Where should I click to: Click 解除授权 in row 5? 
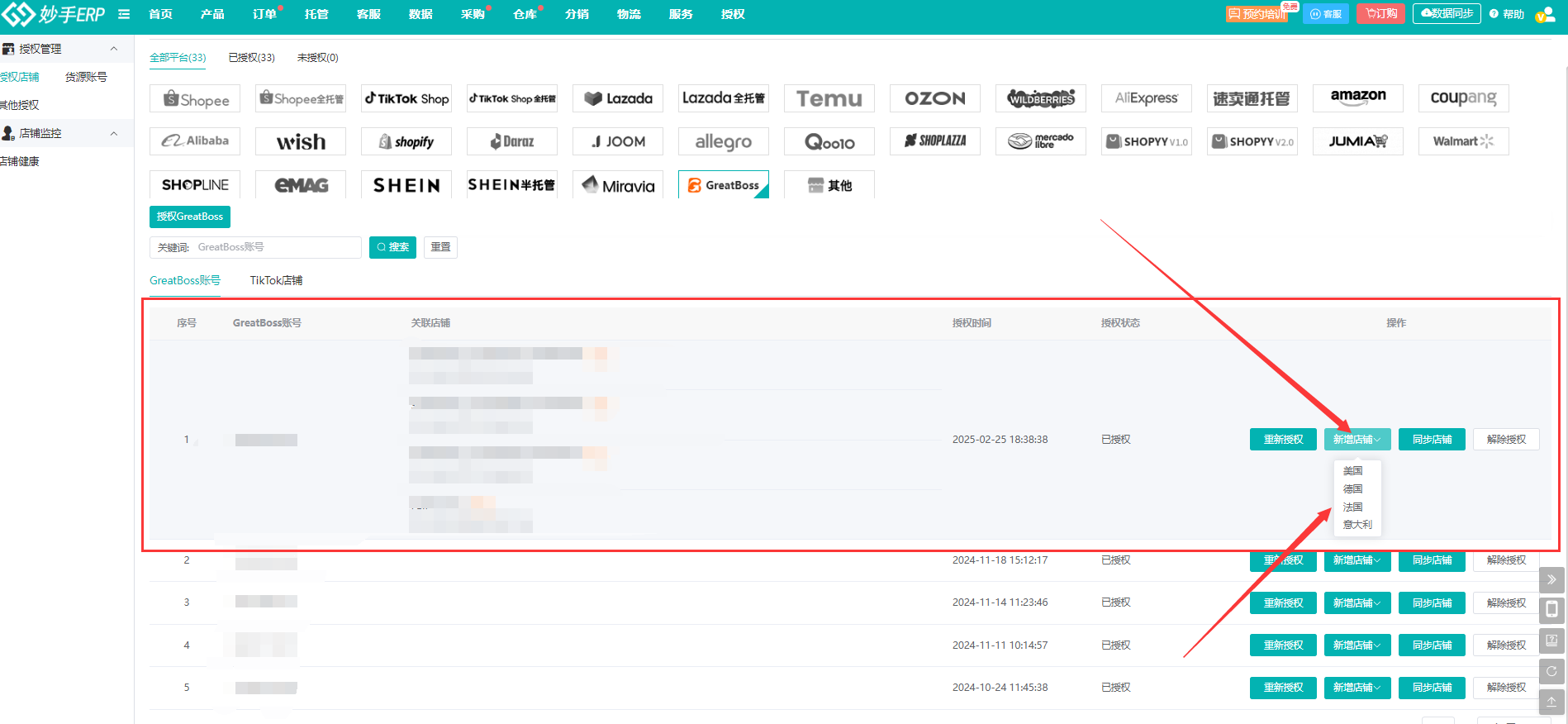1506,688
